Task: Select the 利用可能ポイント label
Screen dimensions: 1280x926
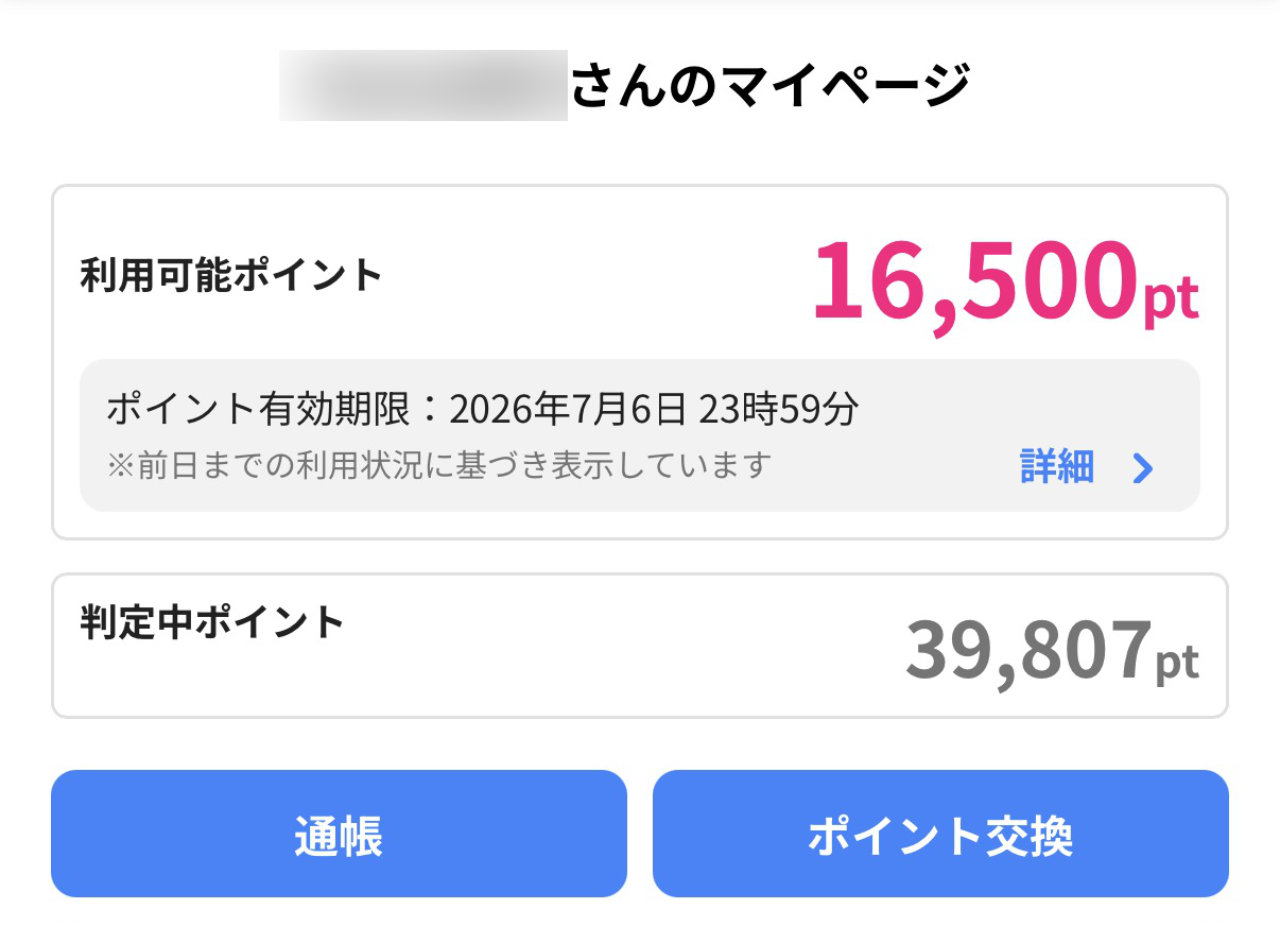Action: click(x=231, y=275)
